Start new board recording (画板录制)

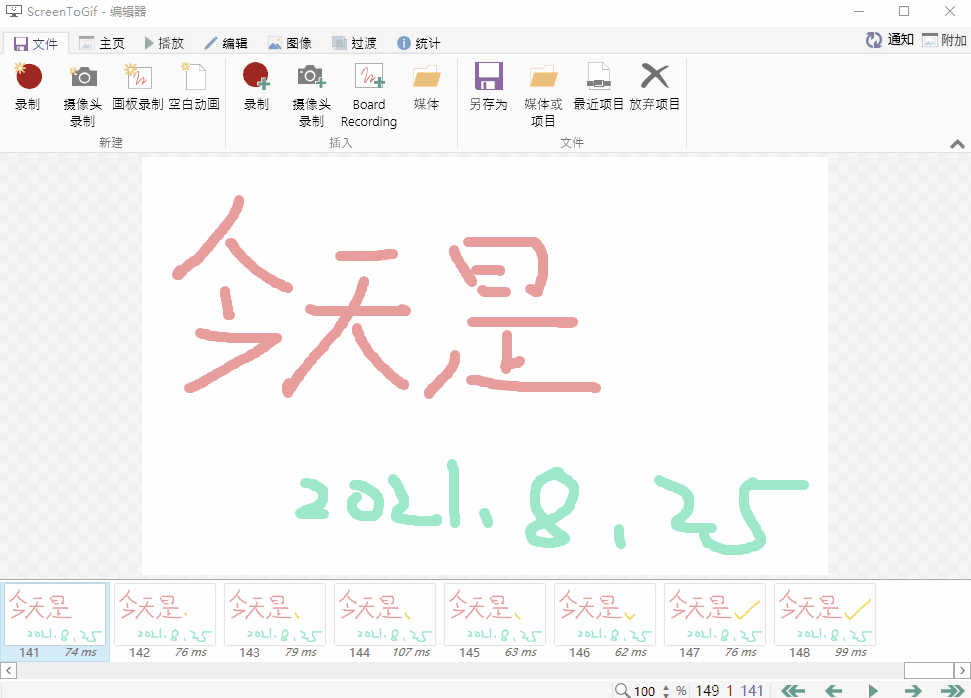pos(137,87)
